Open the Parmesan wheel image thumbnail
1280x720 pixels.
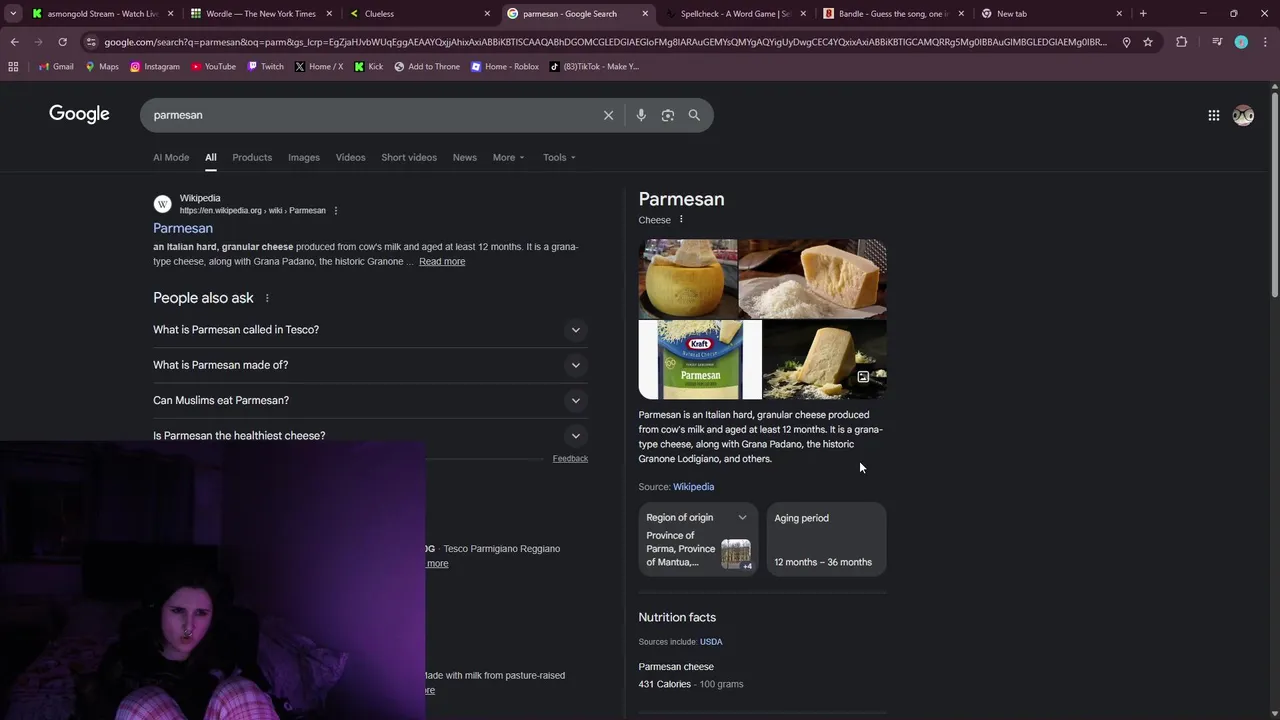688,279
